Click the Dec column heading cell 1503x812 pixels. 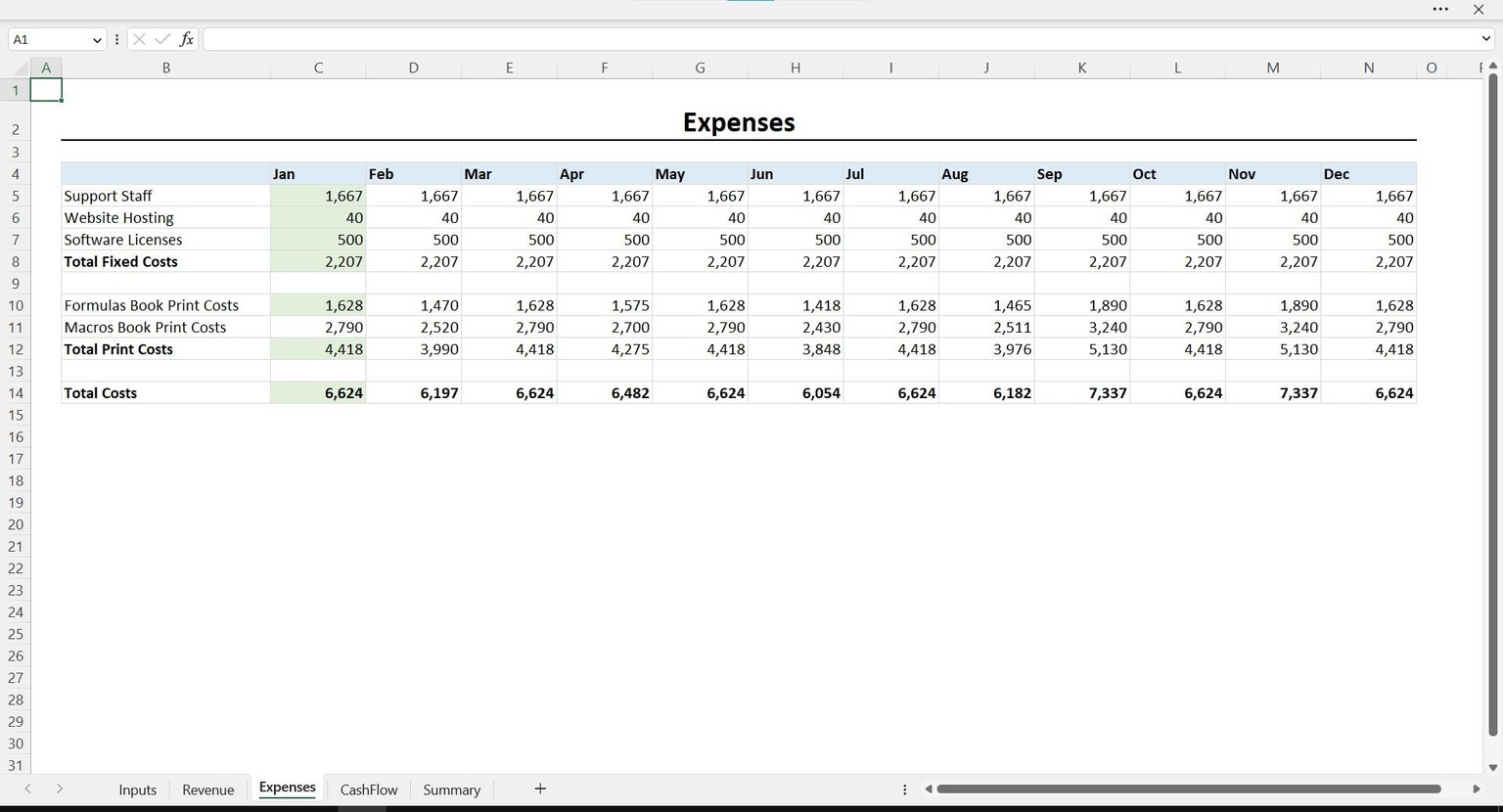click(x=1369, y=174)
